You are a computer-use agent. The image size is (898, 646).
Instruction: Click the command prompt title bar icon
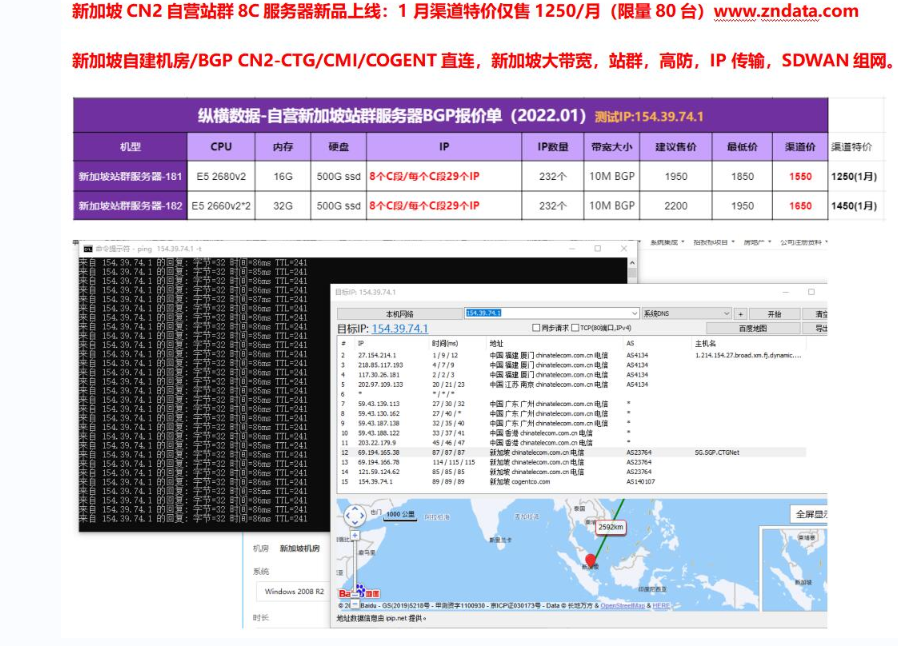(x=88, y=249)
